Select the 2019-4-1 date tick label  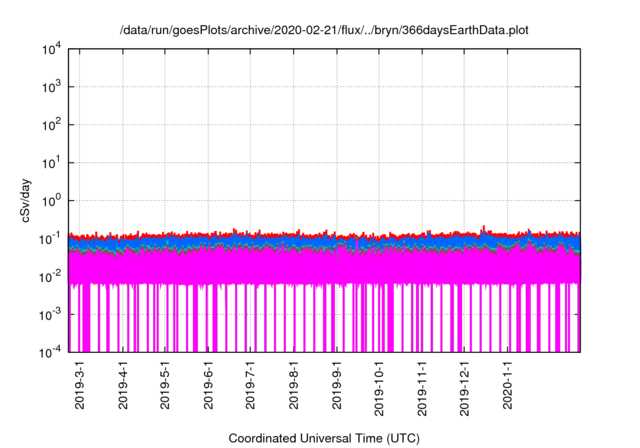[123, 387]
